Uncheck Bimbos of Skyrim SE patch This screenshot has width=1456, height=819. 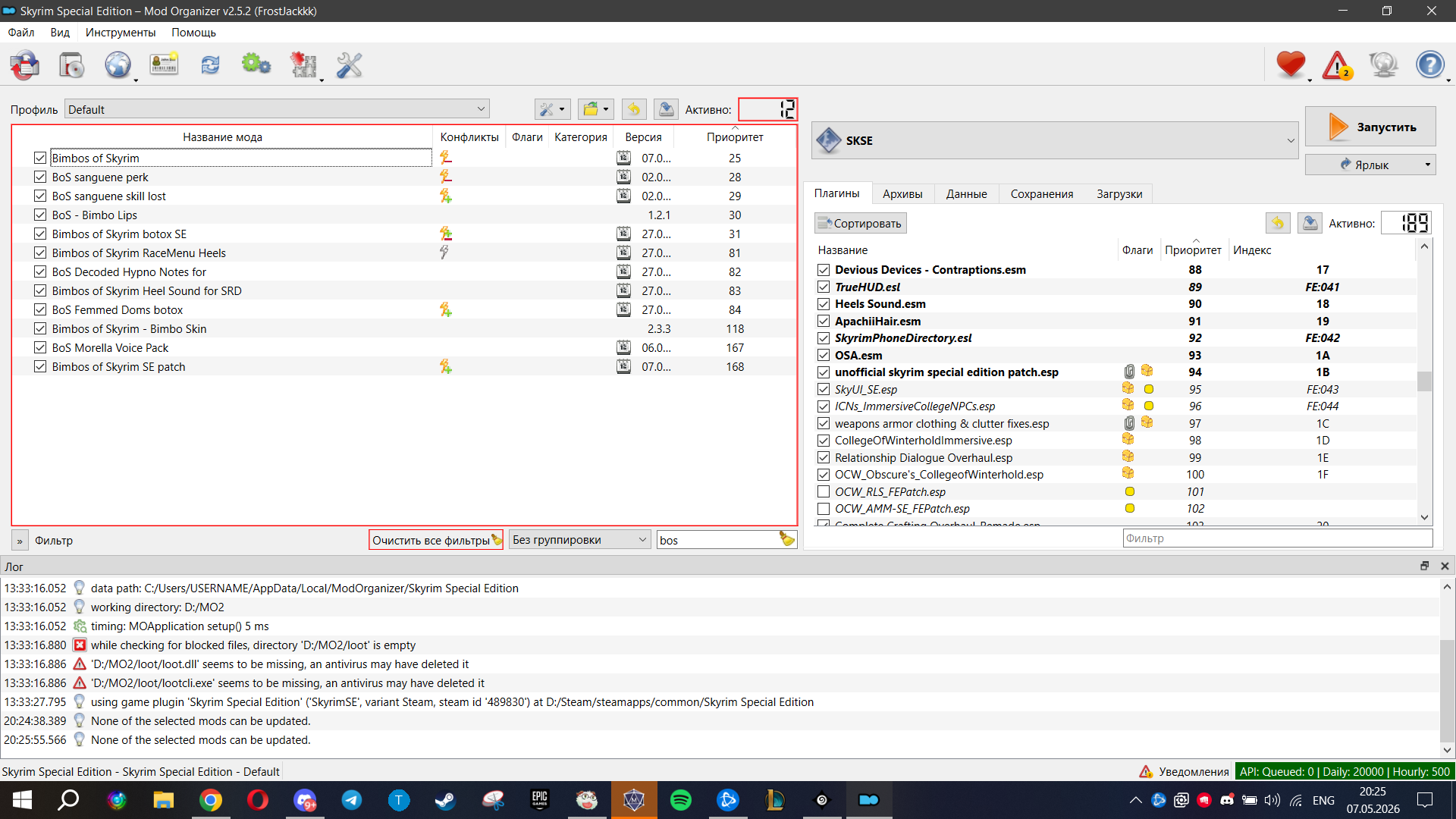(x=40, y=366)
